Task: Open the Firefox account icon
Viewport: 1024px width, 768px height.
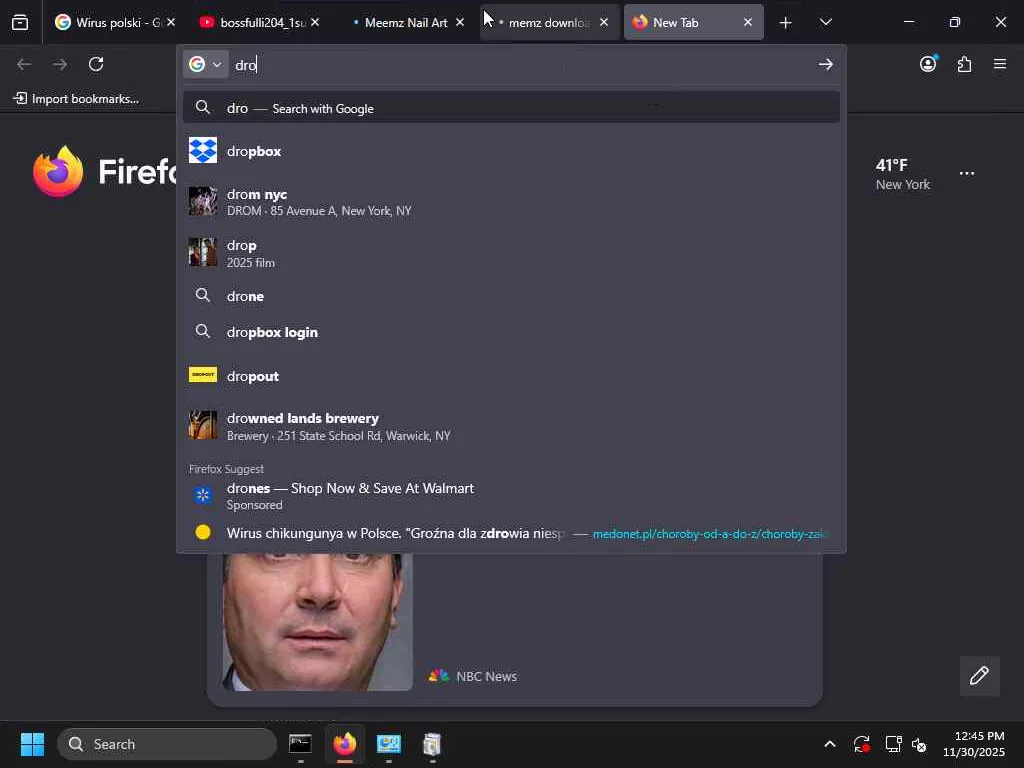Action: click(x=928, y=64)
